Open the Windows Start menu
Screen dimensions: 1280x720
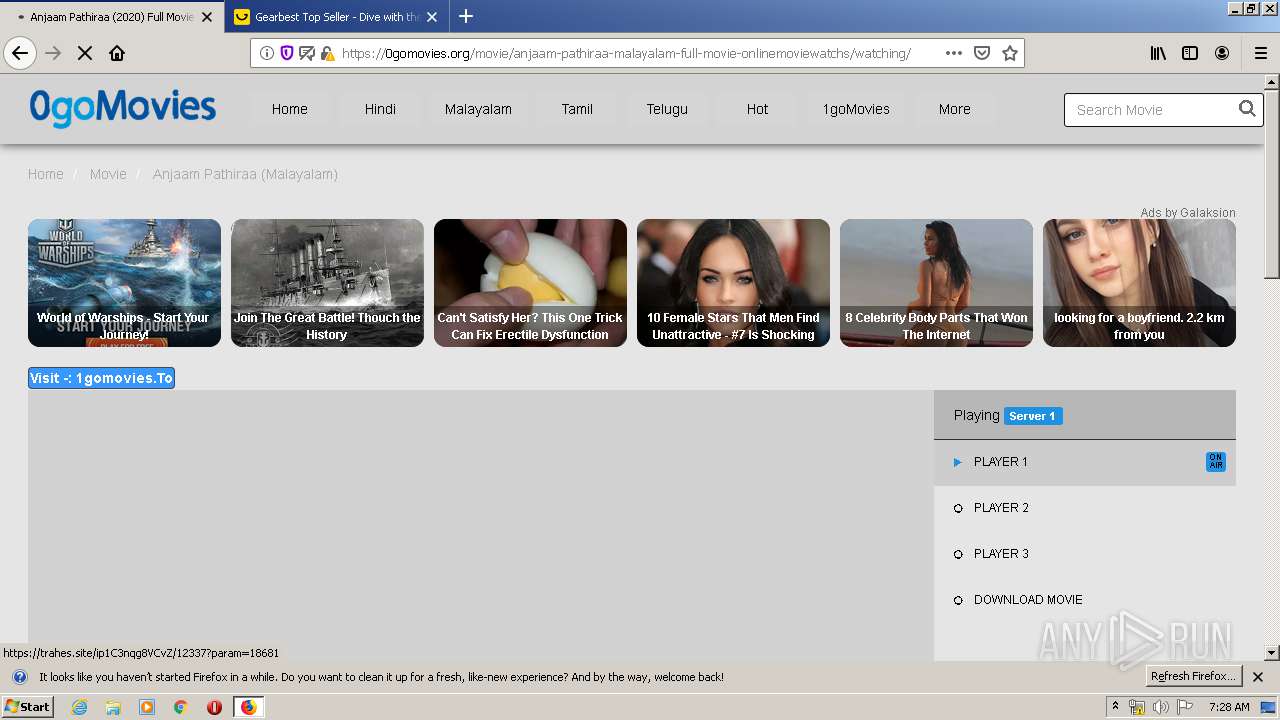click(28, 707)
